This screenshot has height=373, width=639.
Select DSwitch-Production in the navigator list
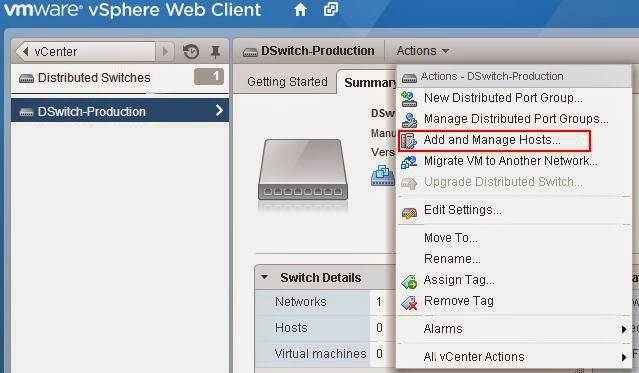tap(120, 111)
